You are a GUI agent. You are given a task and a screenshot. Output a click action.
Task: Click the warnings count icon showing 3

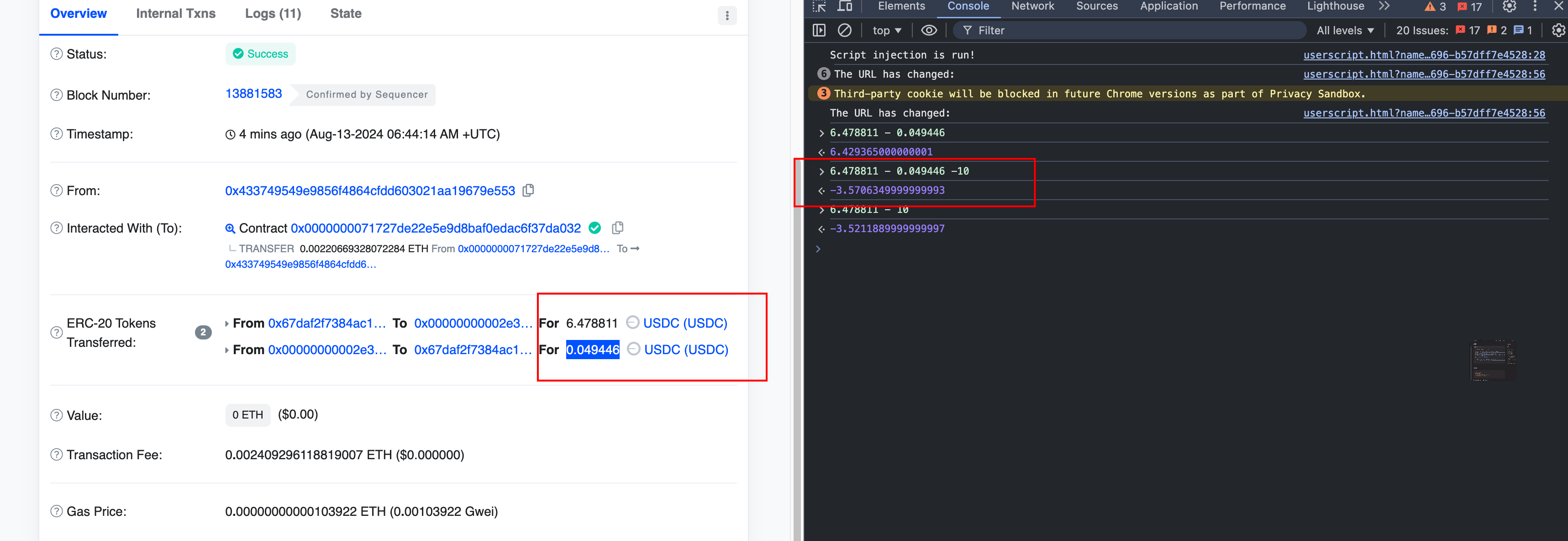(x=1435, y=7)
